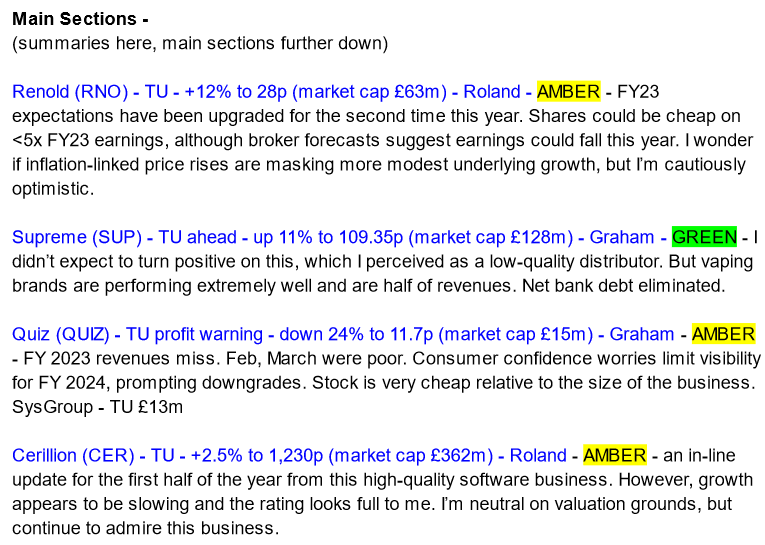
Task: Click 'Graham' in the Supreme headline
Action: [622, 237]
